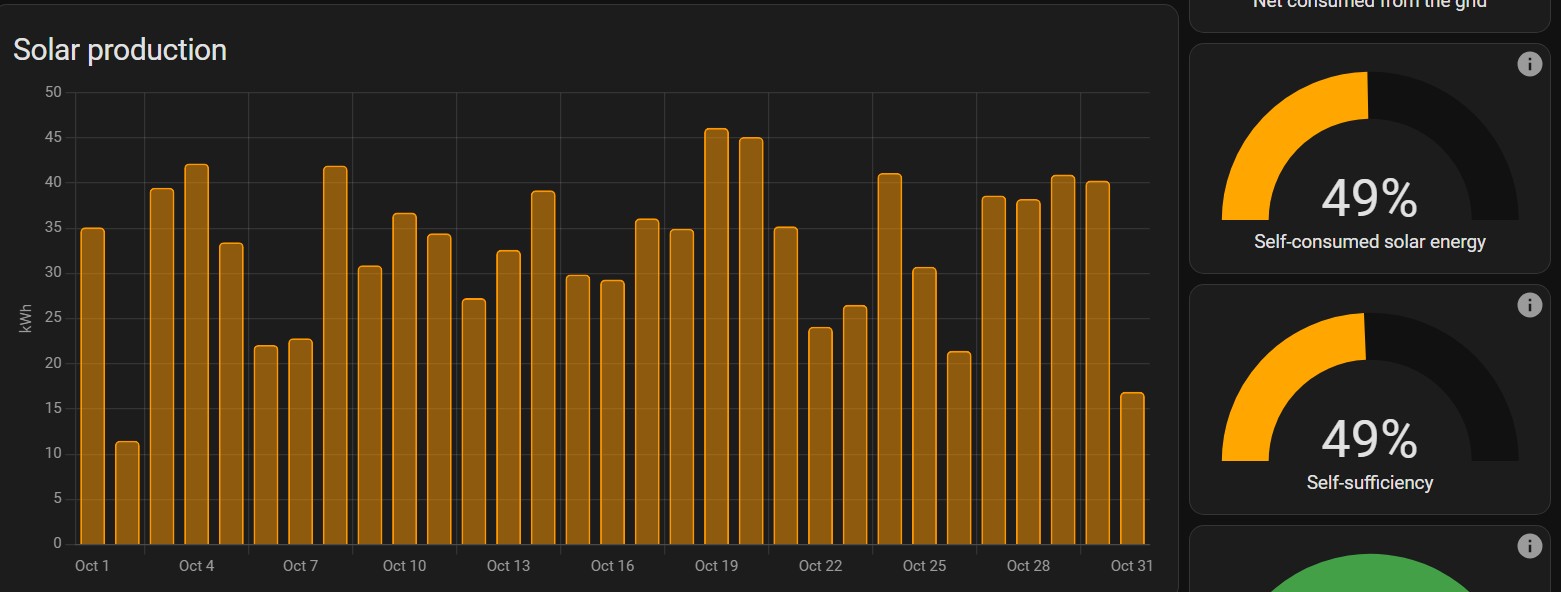1561x592 pixels.
Task: Click the 50 y-axis tick label
Action: (x=54, y=92)
